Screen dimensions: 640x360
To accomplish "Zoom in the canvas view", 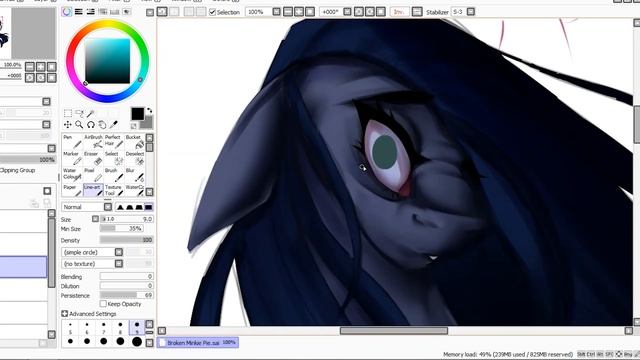I will pyautogui.click(x=299, y=12).
